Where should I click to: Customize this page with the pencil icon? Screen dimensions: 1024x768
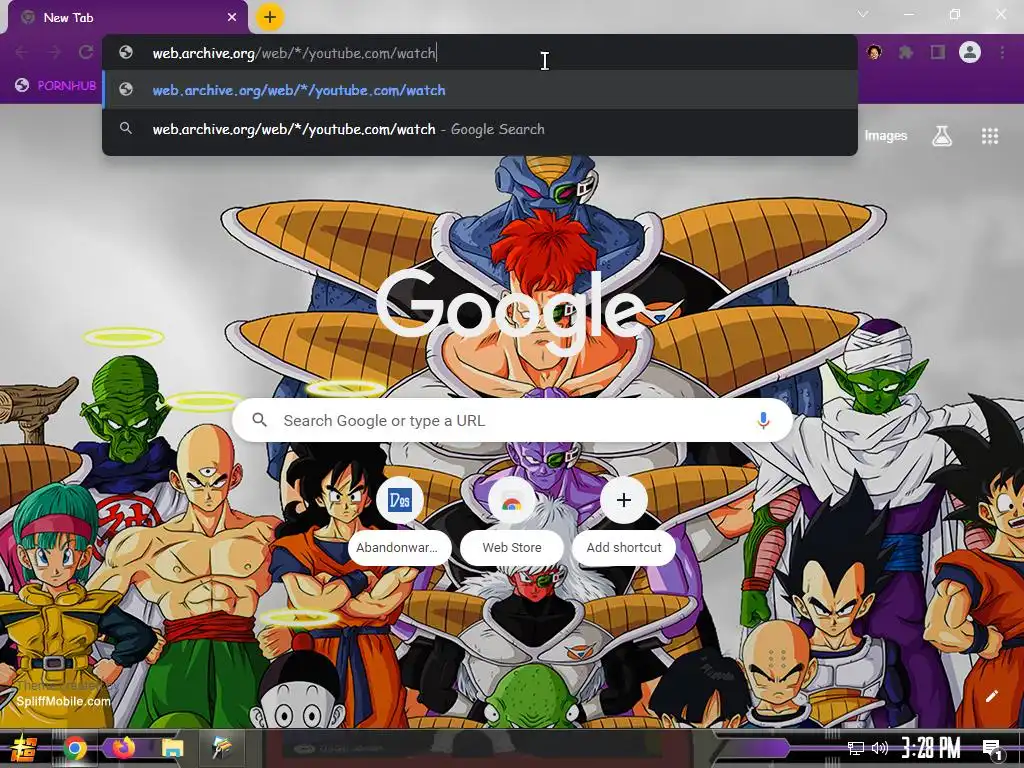coord(991,696)
